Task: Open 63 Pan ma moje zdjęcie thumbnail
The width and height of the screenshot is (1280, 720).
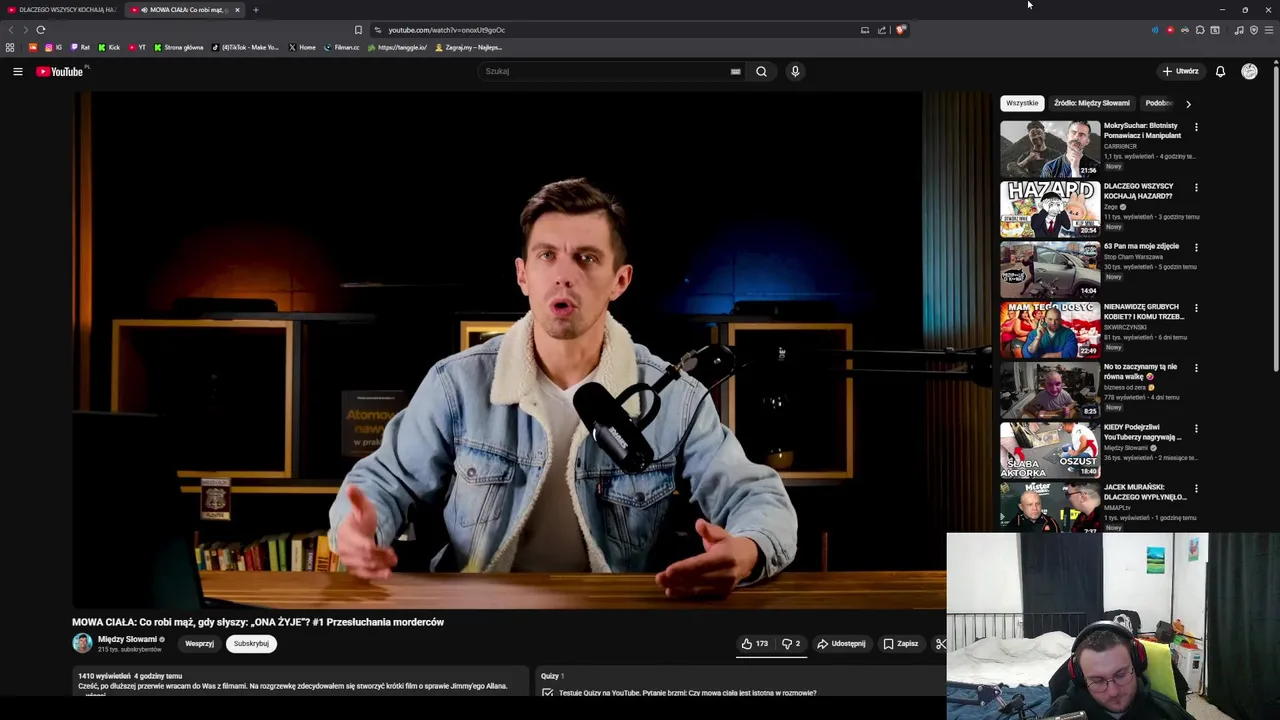Action: click(x=1050, y=269)
